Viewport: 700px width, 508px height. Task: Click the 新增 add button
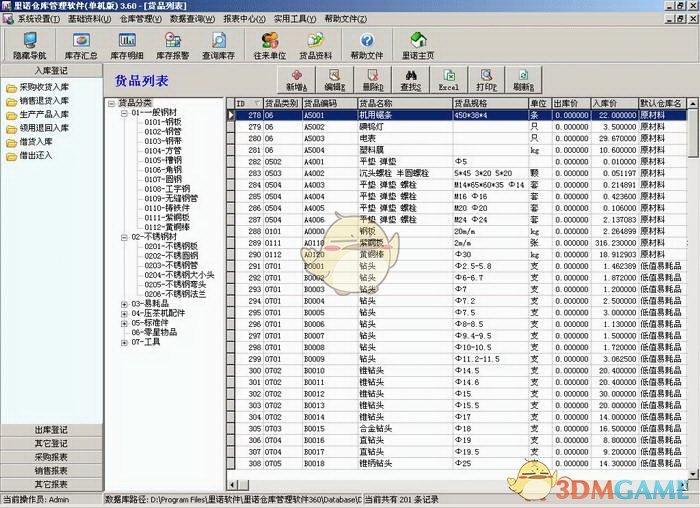click(300, 80)
